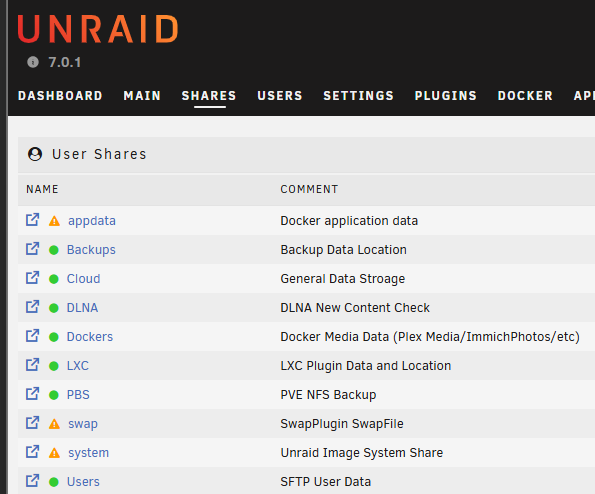The height and width of the screenshot is (494, 595).
Task: Open the Users tab in navigation
Action: 280,96
